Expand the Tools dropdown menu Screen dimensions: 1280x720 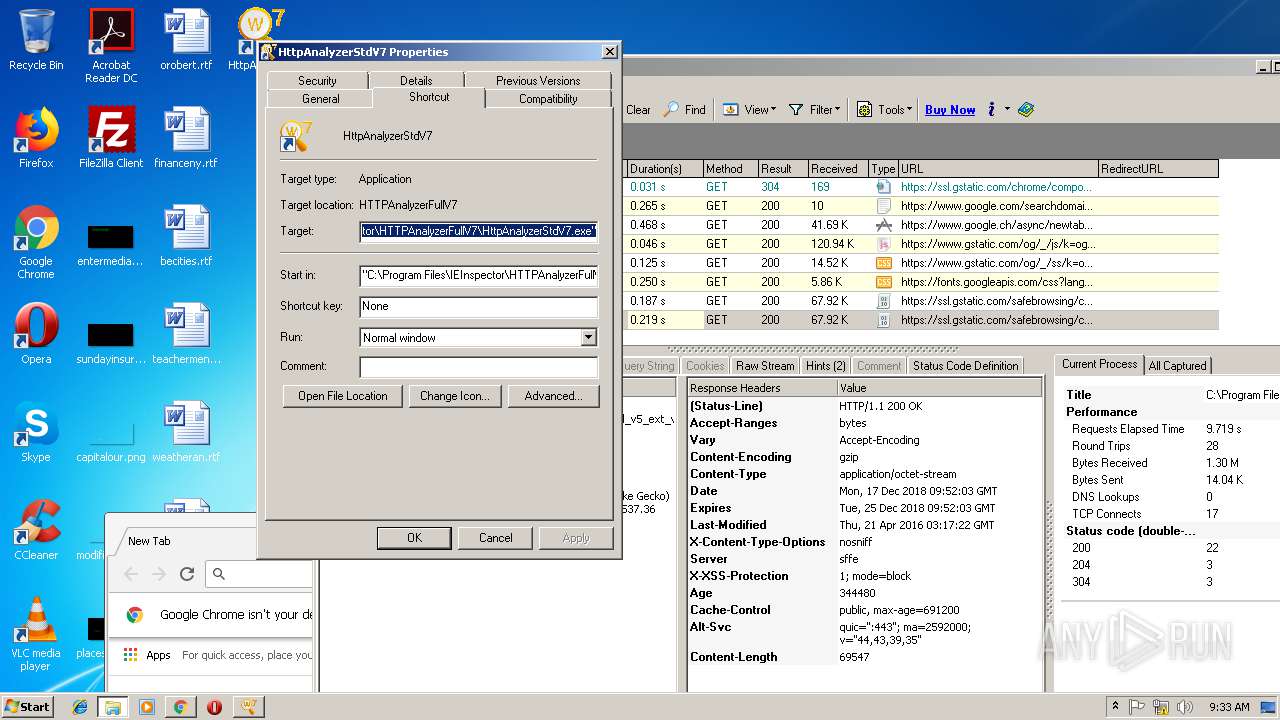[909, 110]
